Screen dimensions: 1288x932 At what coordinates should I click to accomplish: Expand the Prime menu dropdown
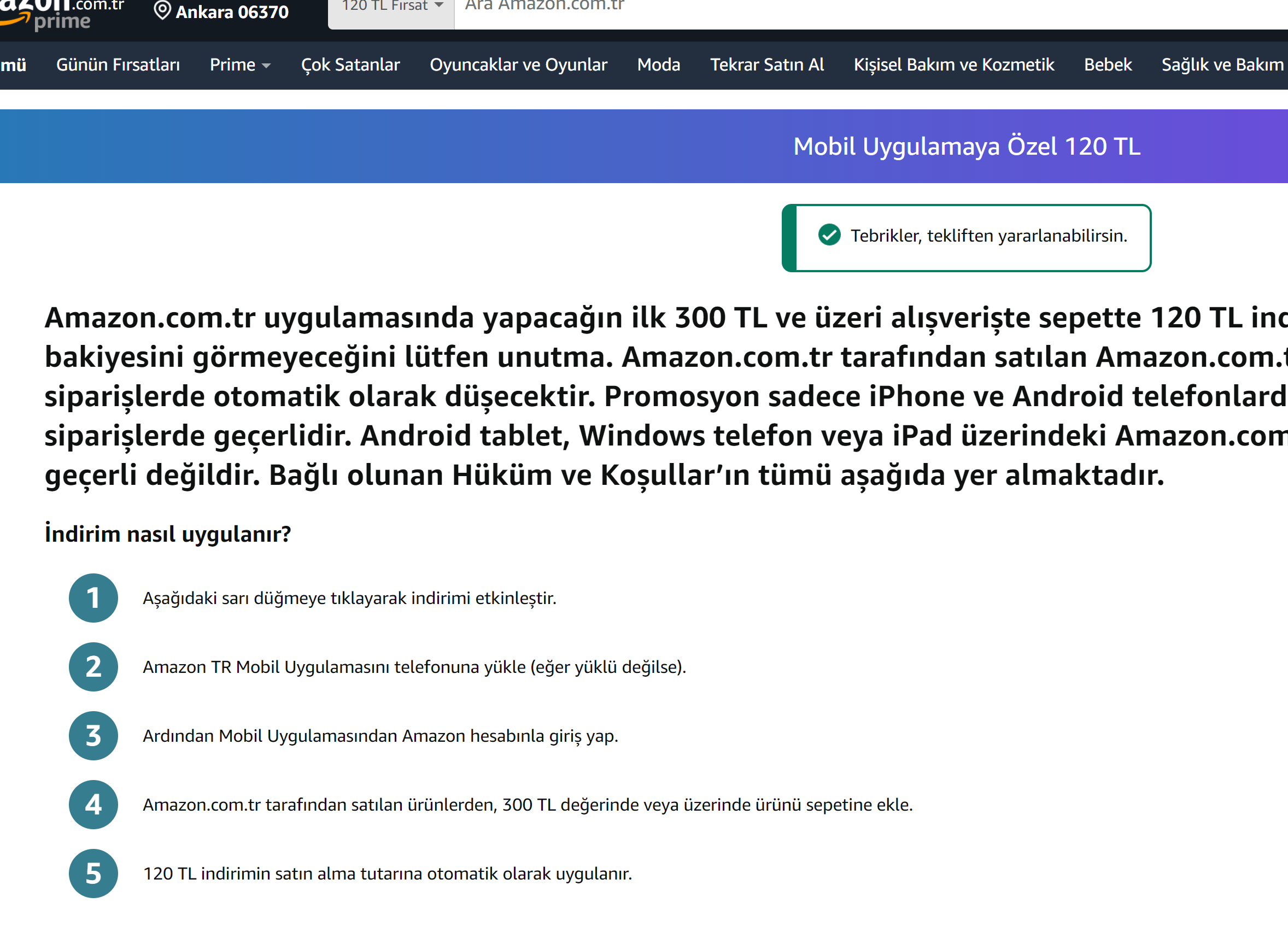pyautogui.click(x=239, y=65)
